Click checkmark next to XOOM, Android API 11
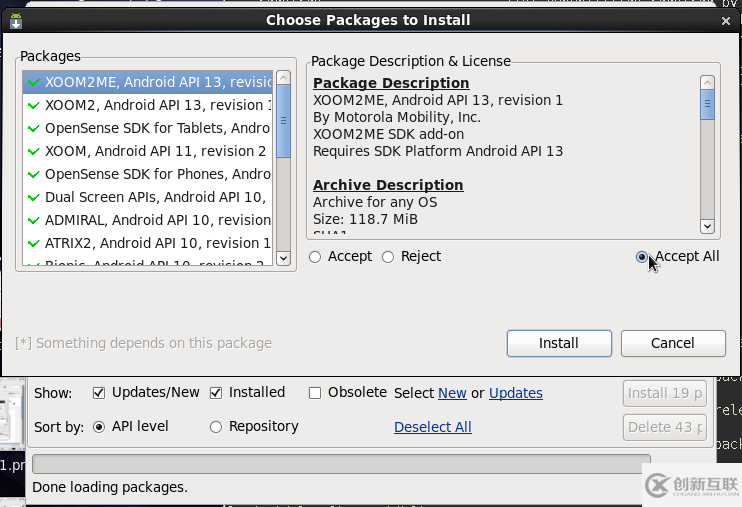The image size is (742, 507). (34, 151)
